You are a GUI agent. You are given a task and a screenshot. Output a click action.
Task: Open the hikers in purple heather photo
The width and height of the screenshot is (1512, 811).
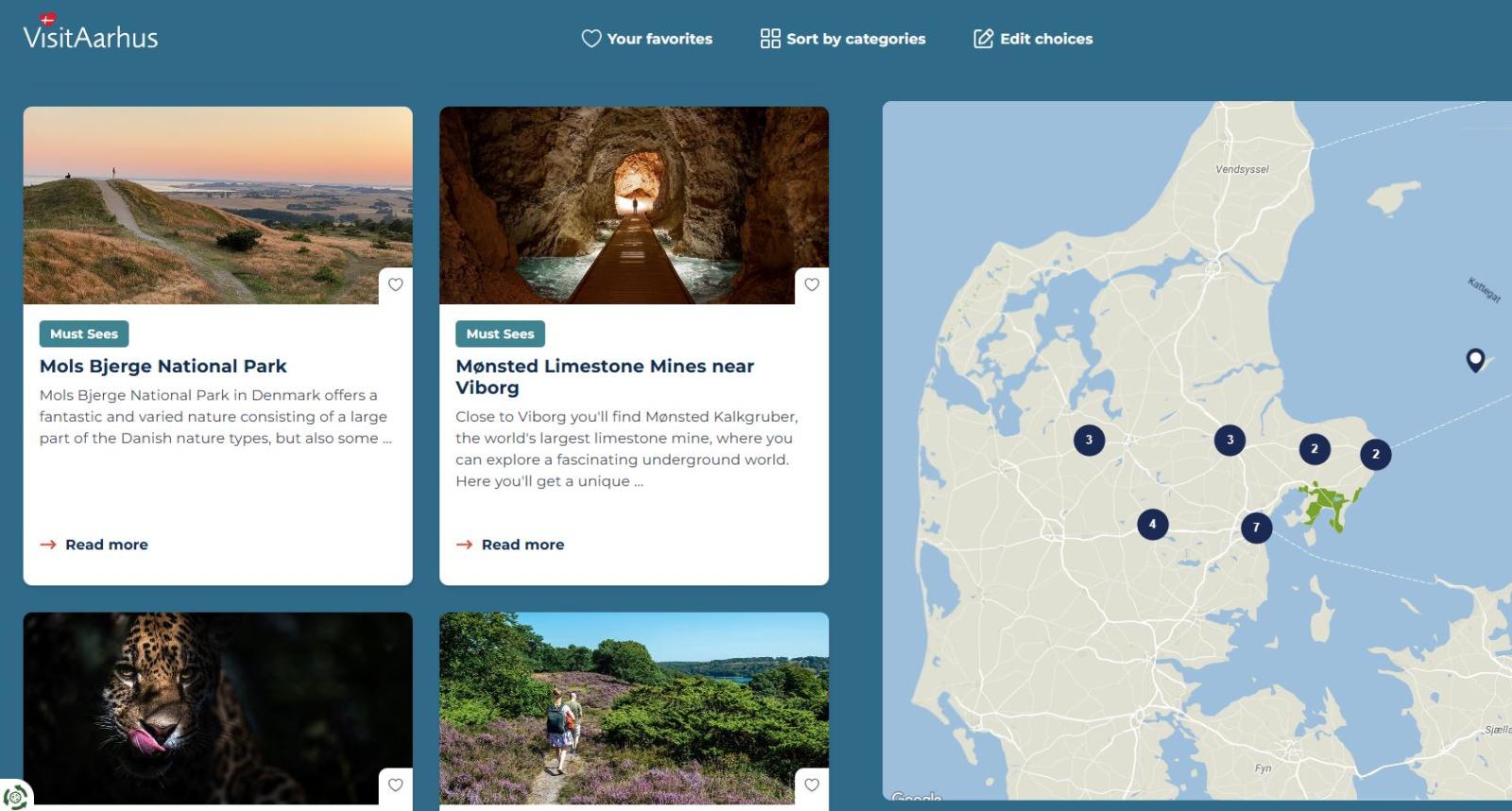click(x=634, y=709)
